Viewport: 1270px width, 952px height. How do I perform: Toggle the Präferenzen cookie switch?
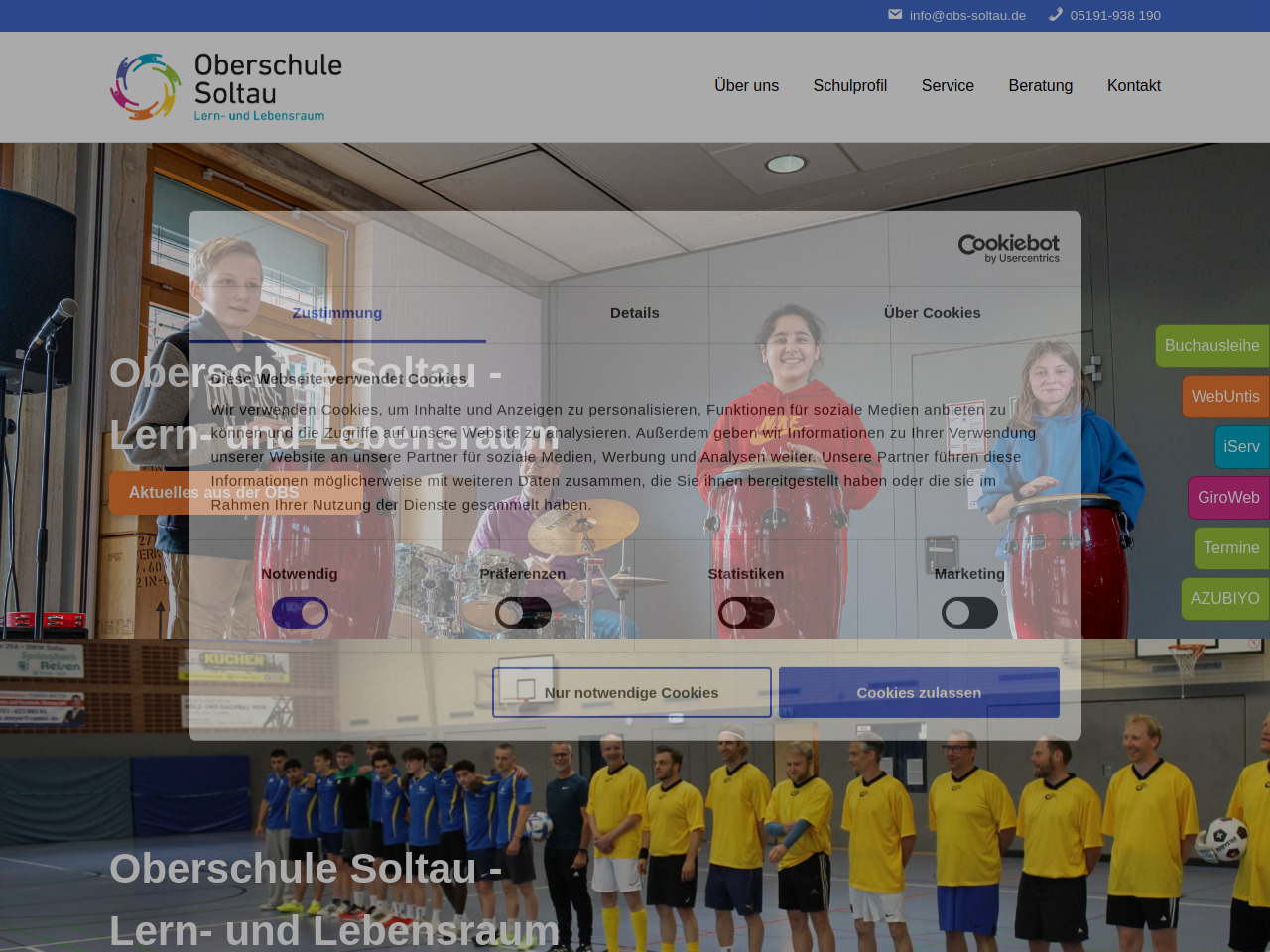pyautogui.click(x=523, y=613)
